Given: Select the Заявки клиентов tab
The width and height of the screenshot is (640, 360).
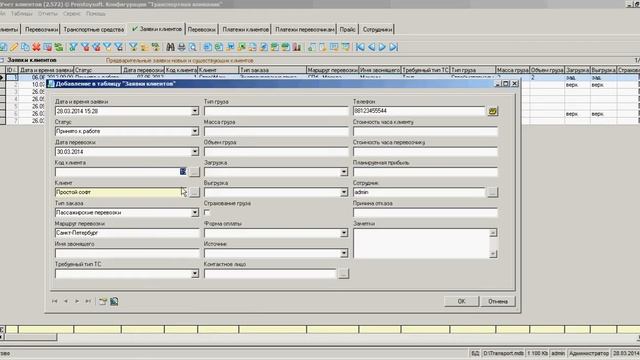Looking at the screenshot, I should pos(157,29).
